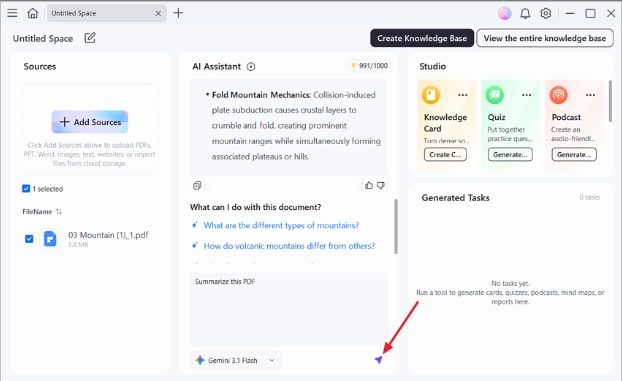Click the Create C... button on Knowledge Card
This screenshot has width=622, height=381.
(x=445, y=154)
